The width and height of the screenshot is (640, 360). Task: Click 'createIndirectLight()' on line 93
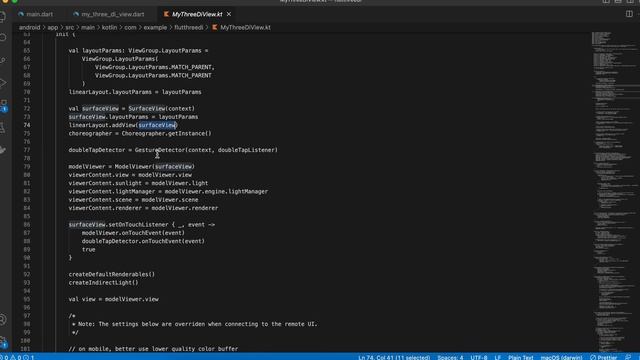pyautogui.click(x=103, y=282)
